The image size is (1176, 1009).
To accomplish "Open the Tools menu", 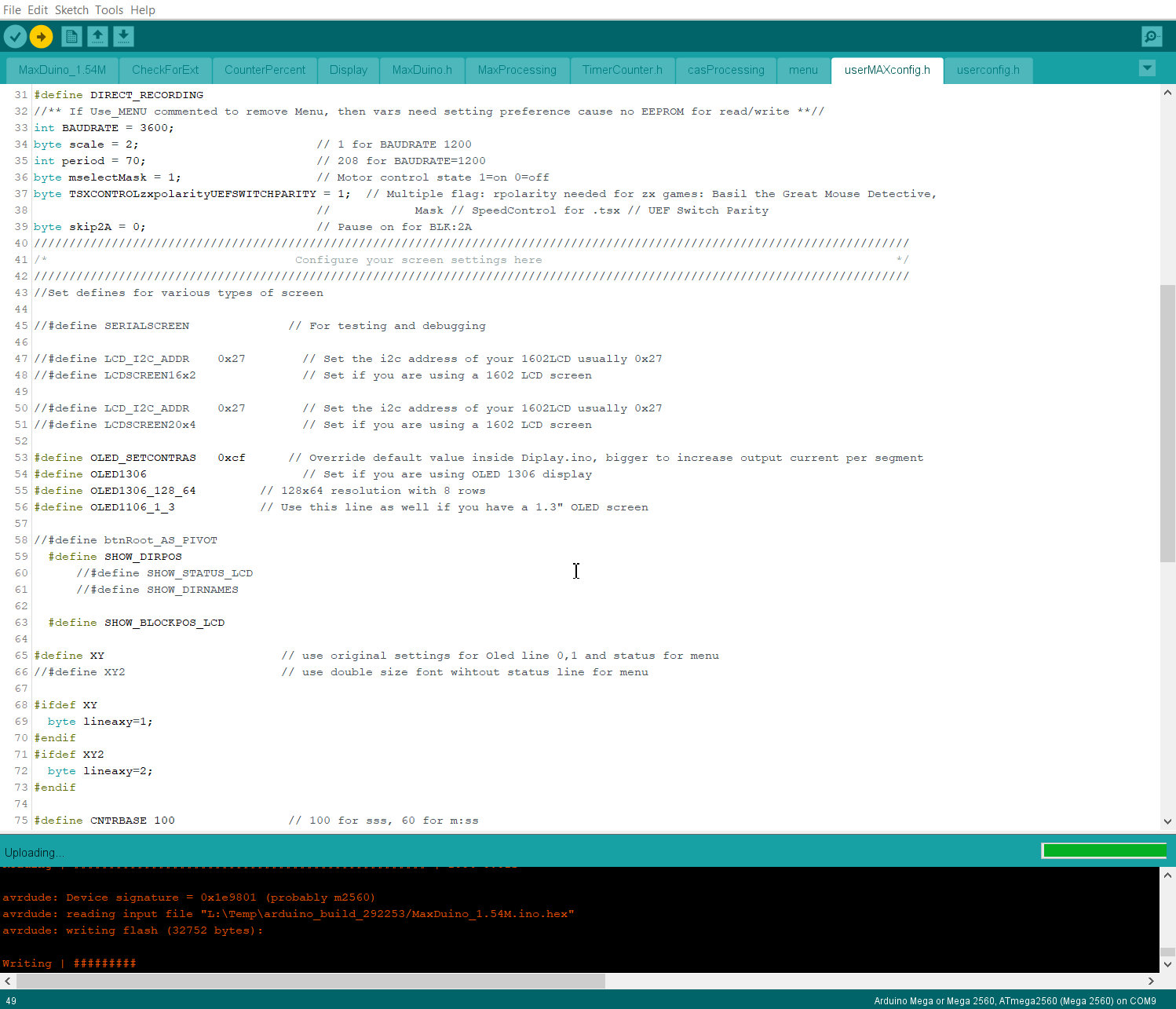I will pyautogui.click(x=109, y=9).
